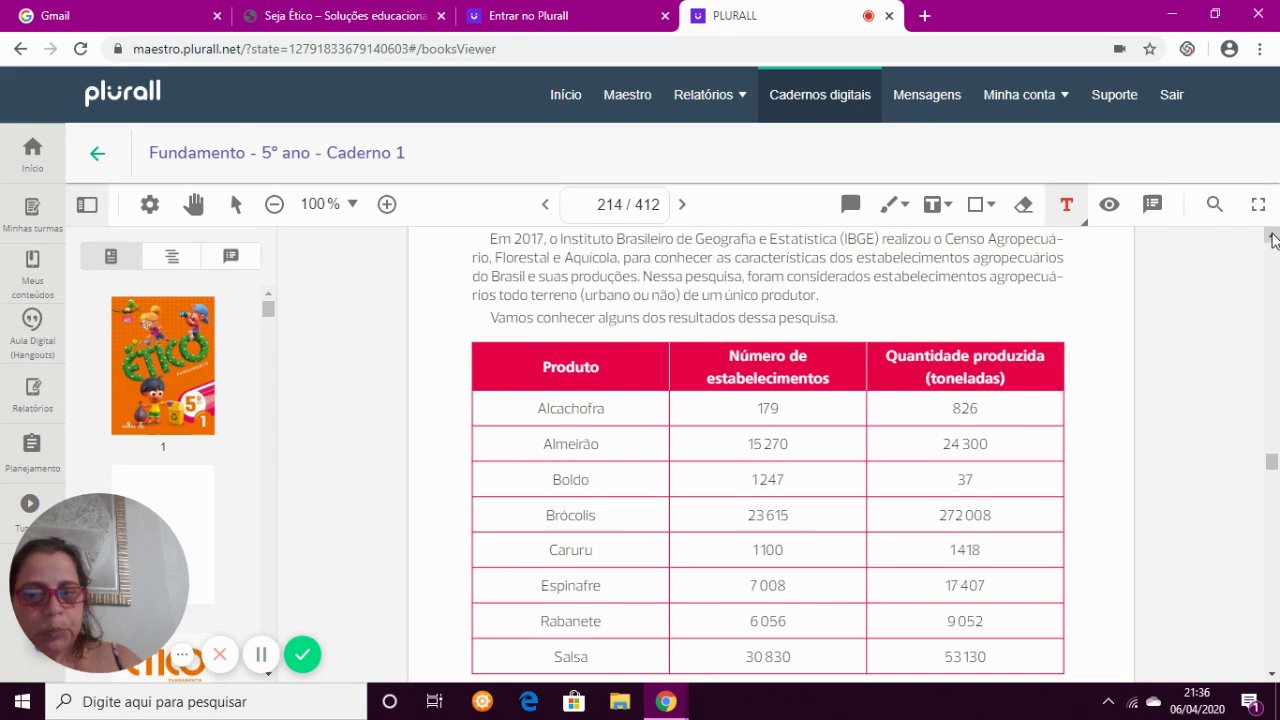
Task: Select the comment bubble tool
Action: (850, 204)
